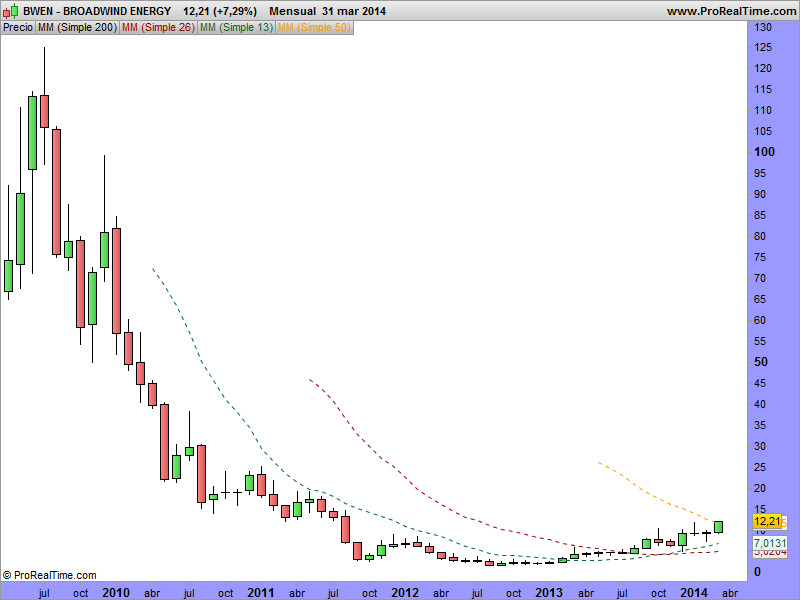Click the 2010 year label on time axis
The height and width of the screenshot is (600, 800).
tap(116, 593)
